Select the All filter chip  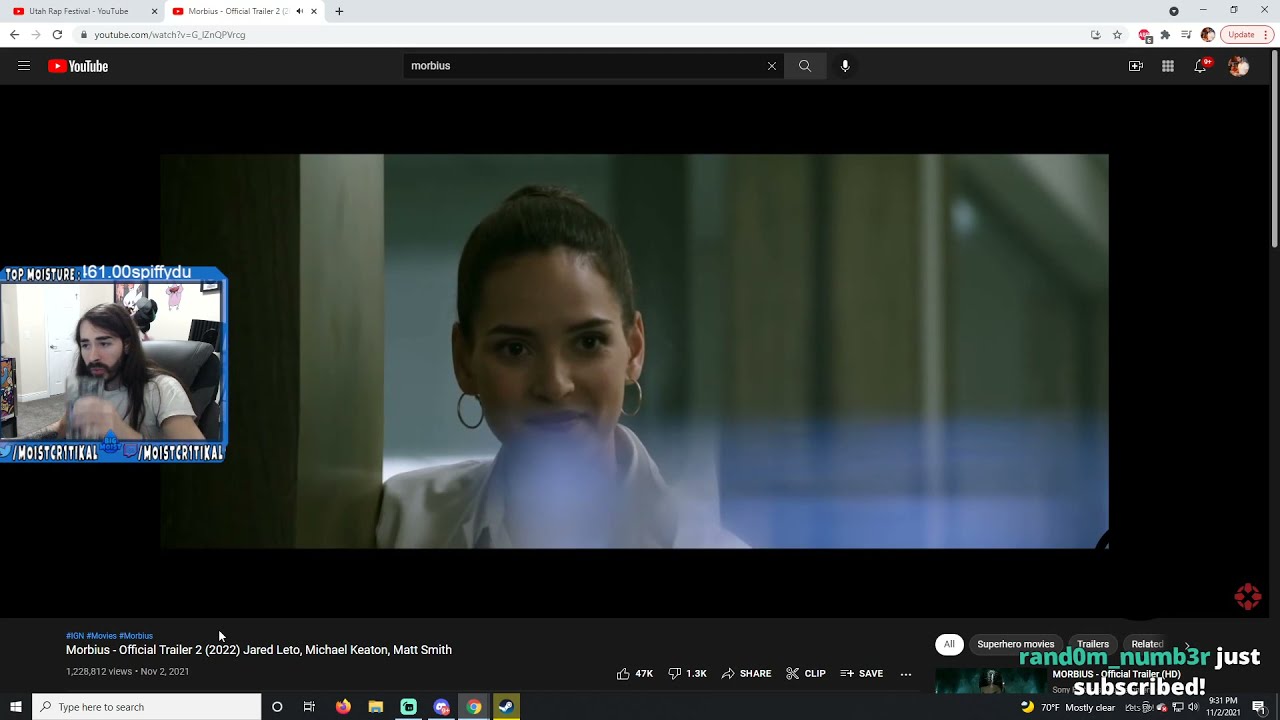pyautogui.click(x=949, y=644)
